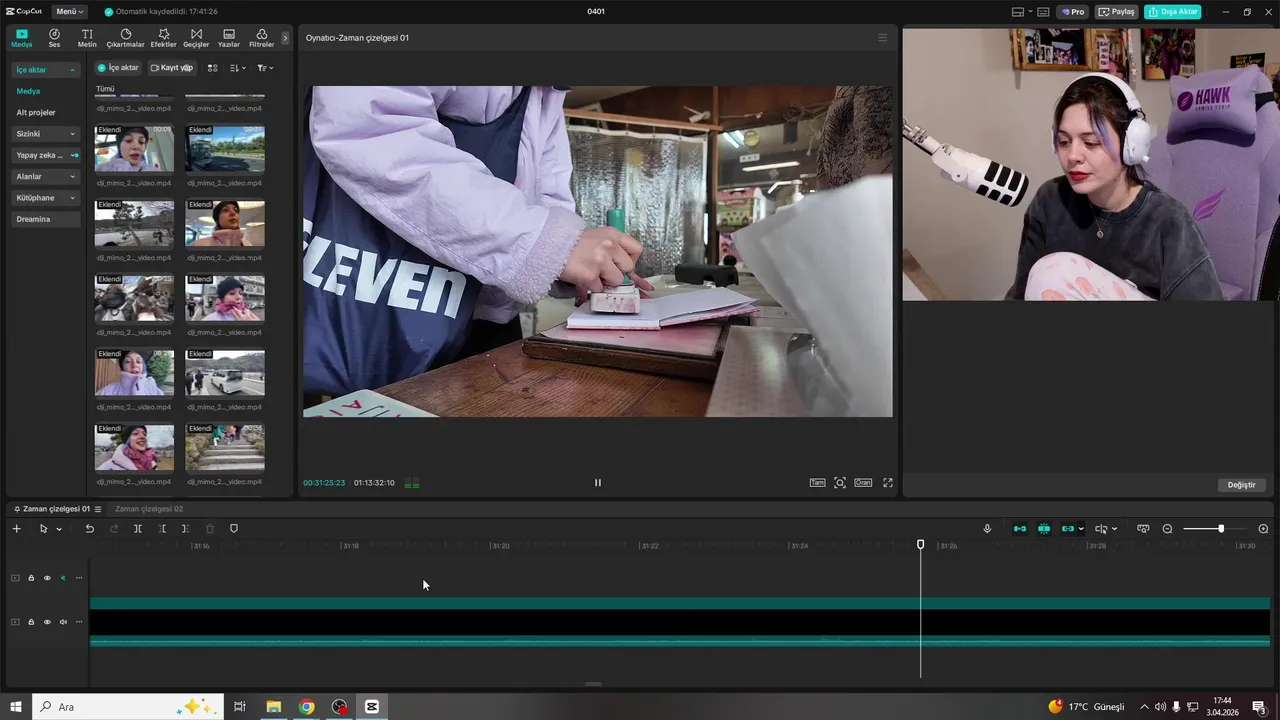Image resolution: width=1280 pixels, height=720 pixels.
Task: Toggle linkage between clips
Action: point(1068,529)
